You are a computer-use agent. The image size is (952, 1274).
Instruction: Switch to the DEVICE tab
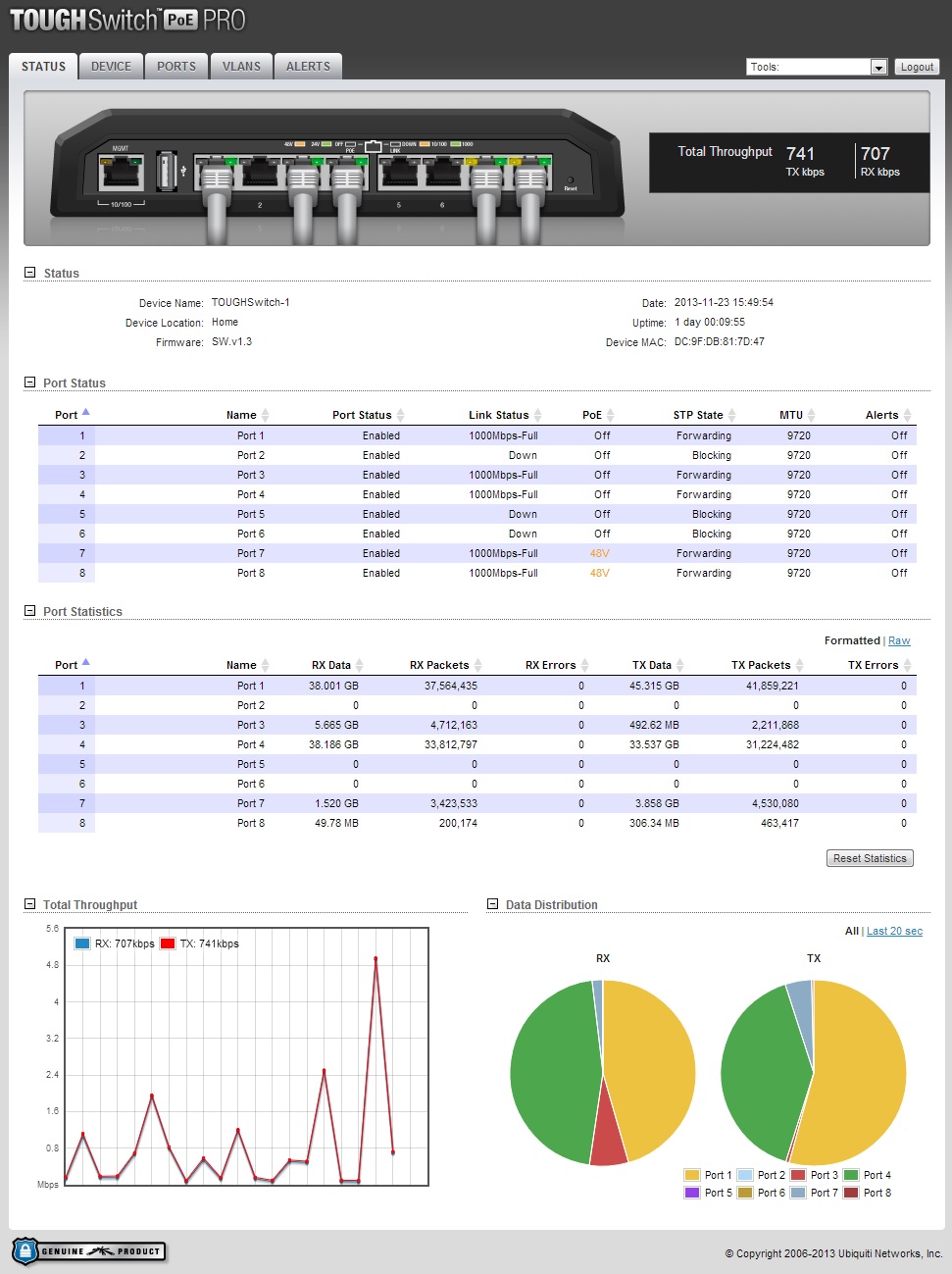(x=111, y=67)
